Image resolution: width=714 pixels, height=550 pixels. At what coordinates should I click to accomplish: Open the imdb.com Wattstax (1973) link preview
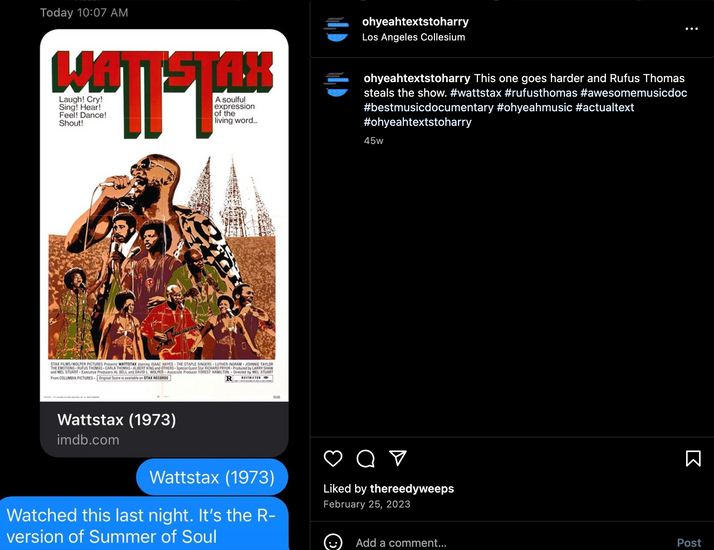click(164, 429)
